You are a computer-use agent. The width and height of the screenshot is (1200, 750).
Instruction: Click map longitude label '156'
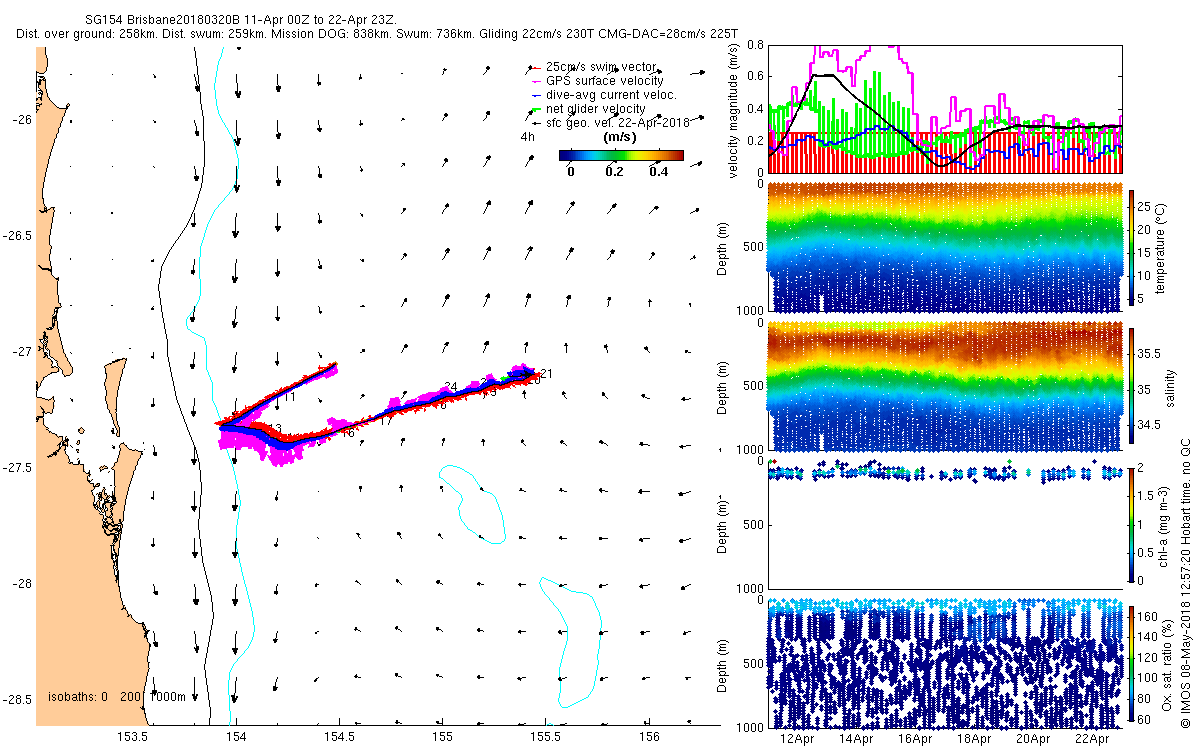click(x=649, y=737)
